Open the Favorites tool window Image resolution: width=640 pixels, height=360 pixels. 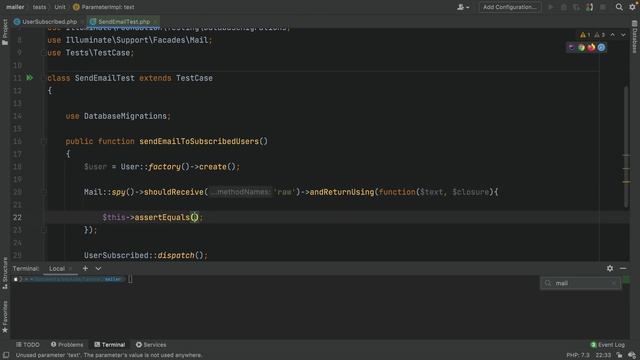click(x=5, y=317)
